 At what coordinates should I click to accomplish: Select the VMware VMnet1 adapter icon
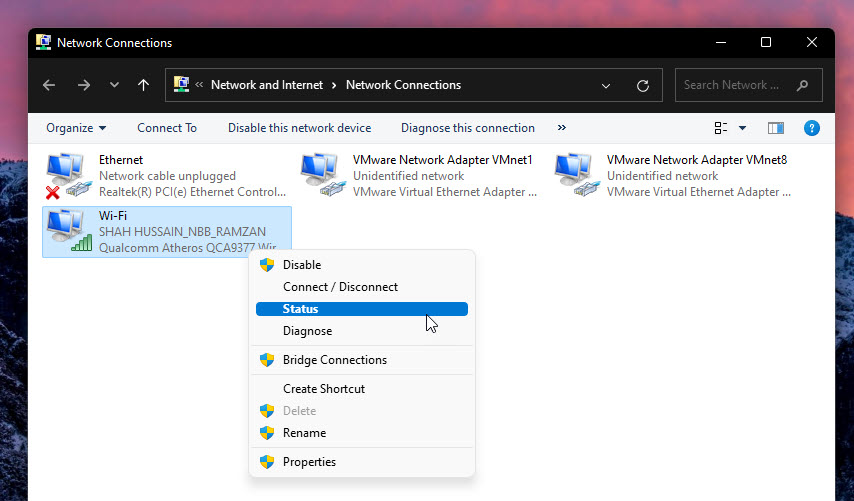pos(323,175)
